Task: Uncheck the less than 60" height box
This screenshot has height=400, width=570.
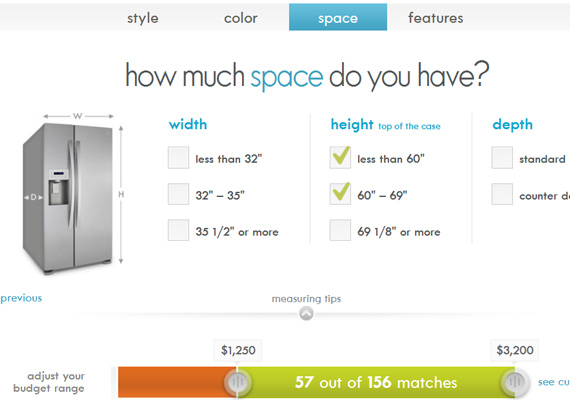Action: [340, 157]
